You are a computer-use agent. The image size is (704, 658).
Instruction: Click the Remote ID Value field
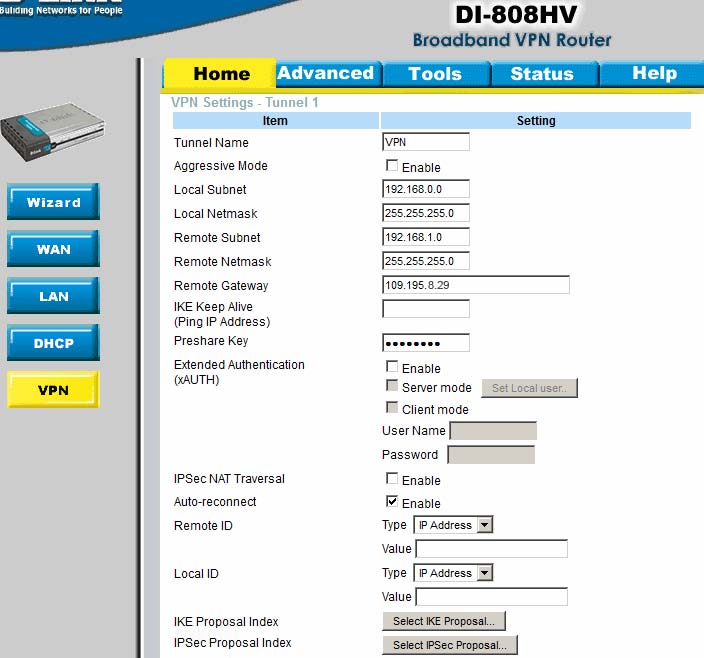point(492,549)
